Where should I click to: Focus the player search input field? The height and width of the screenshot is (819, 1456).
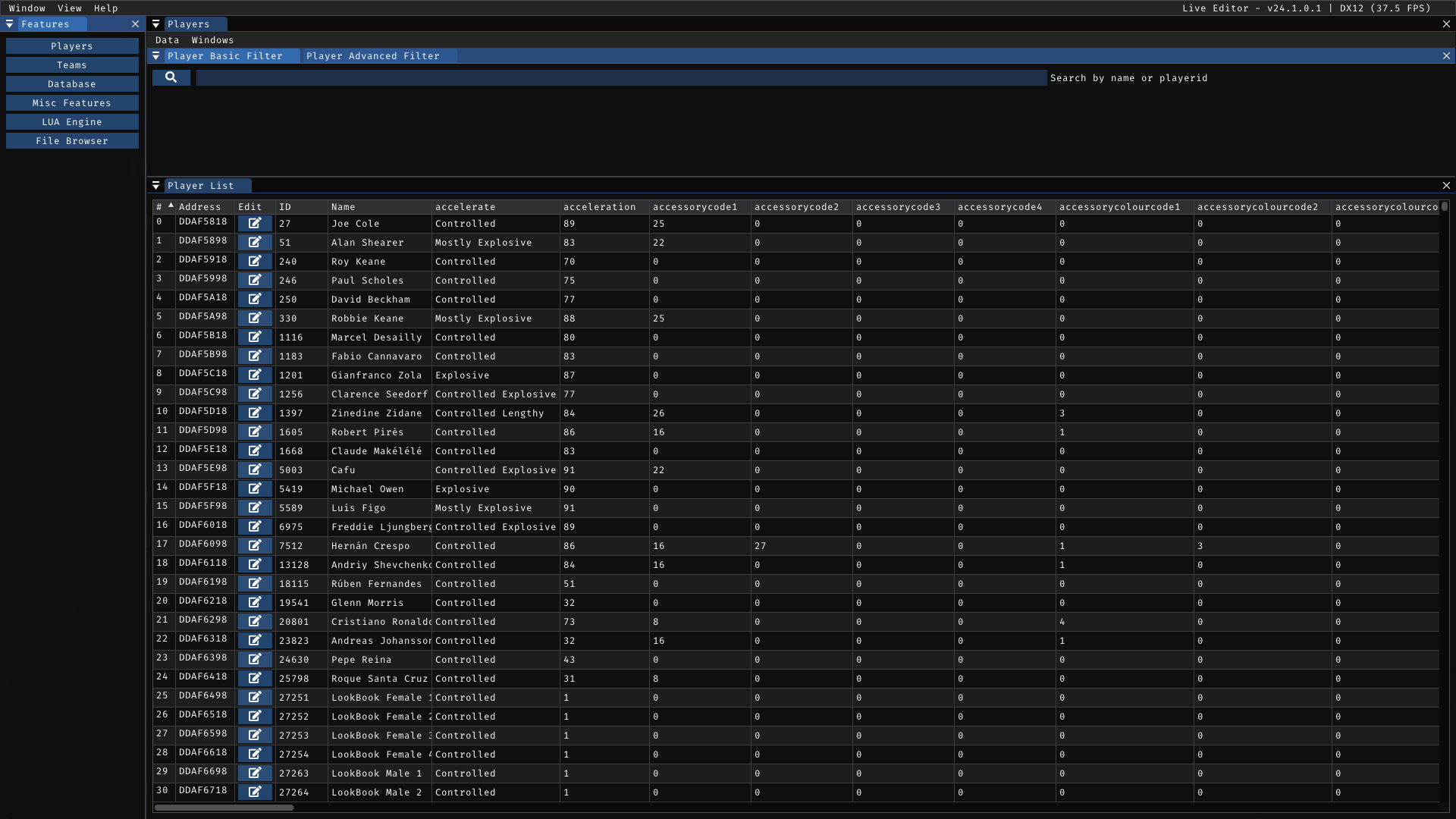point(621,77)
